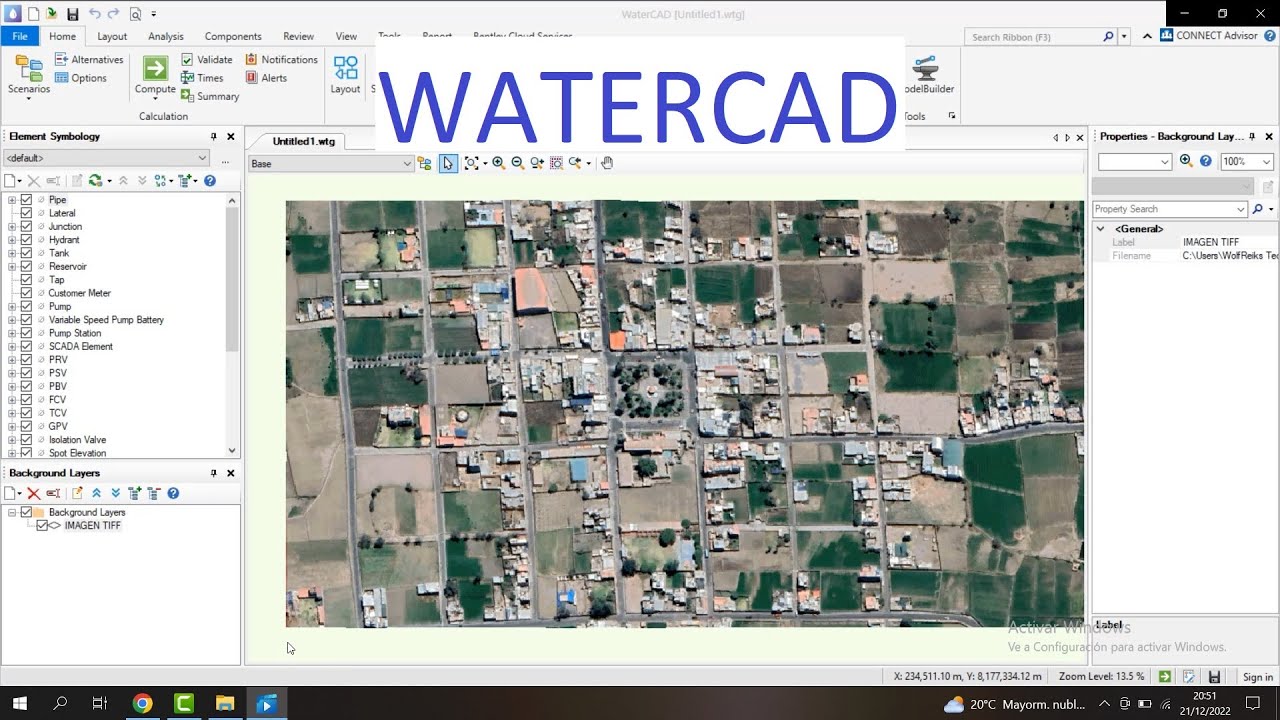
Task: Switch to Layout ribbon tab
Action: [112, 36]
